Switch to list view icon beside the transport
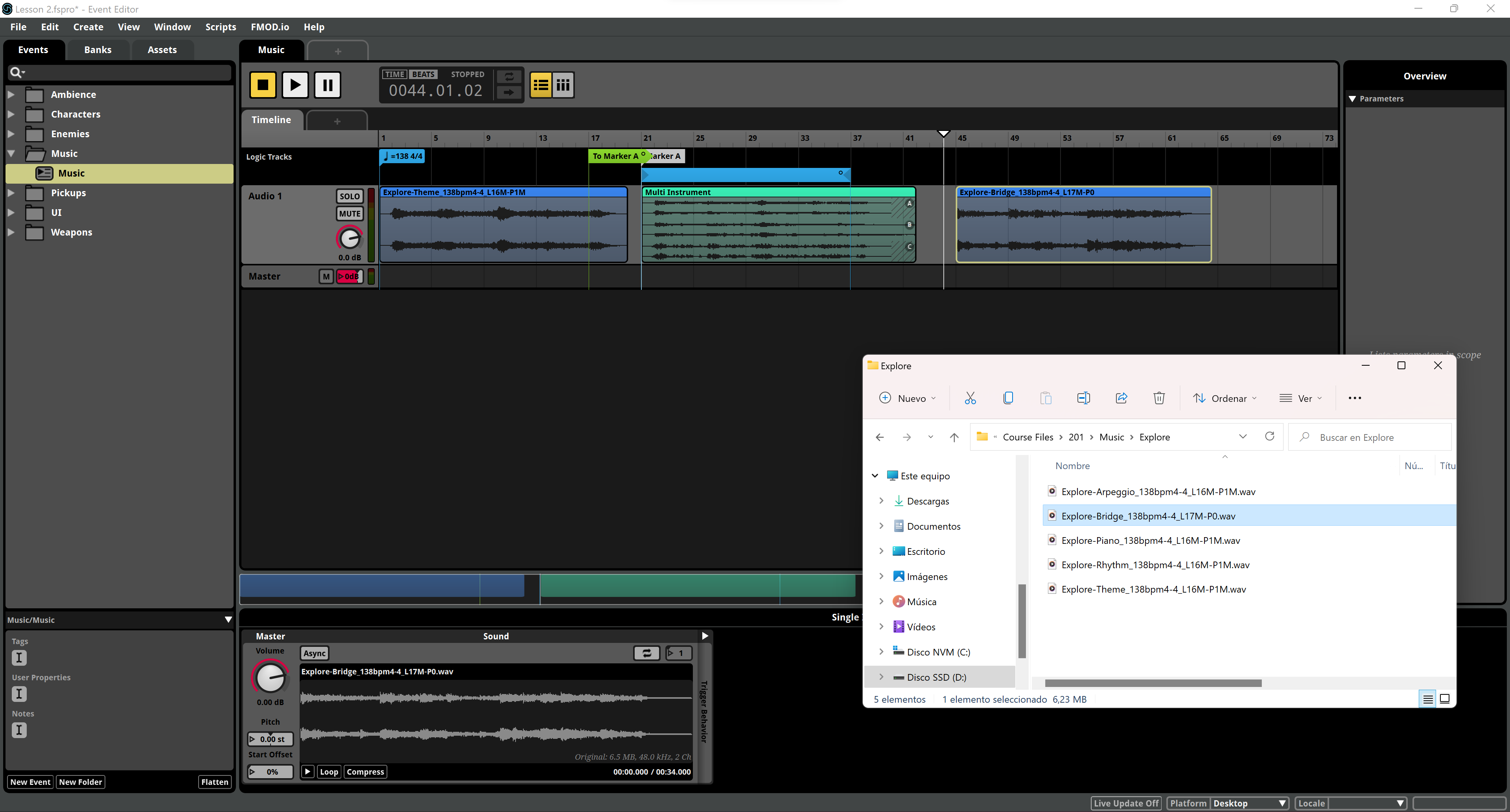The image size is (1510, 812). click(540, 85)
